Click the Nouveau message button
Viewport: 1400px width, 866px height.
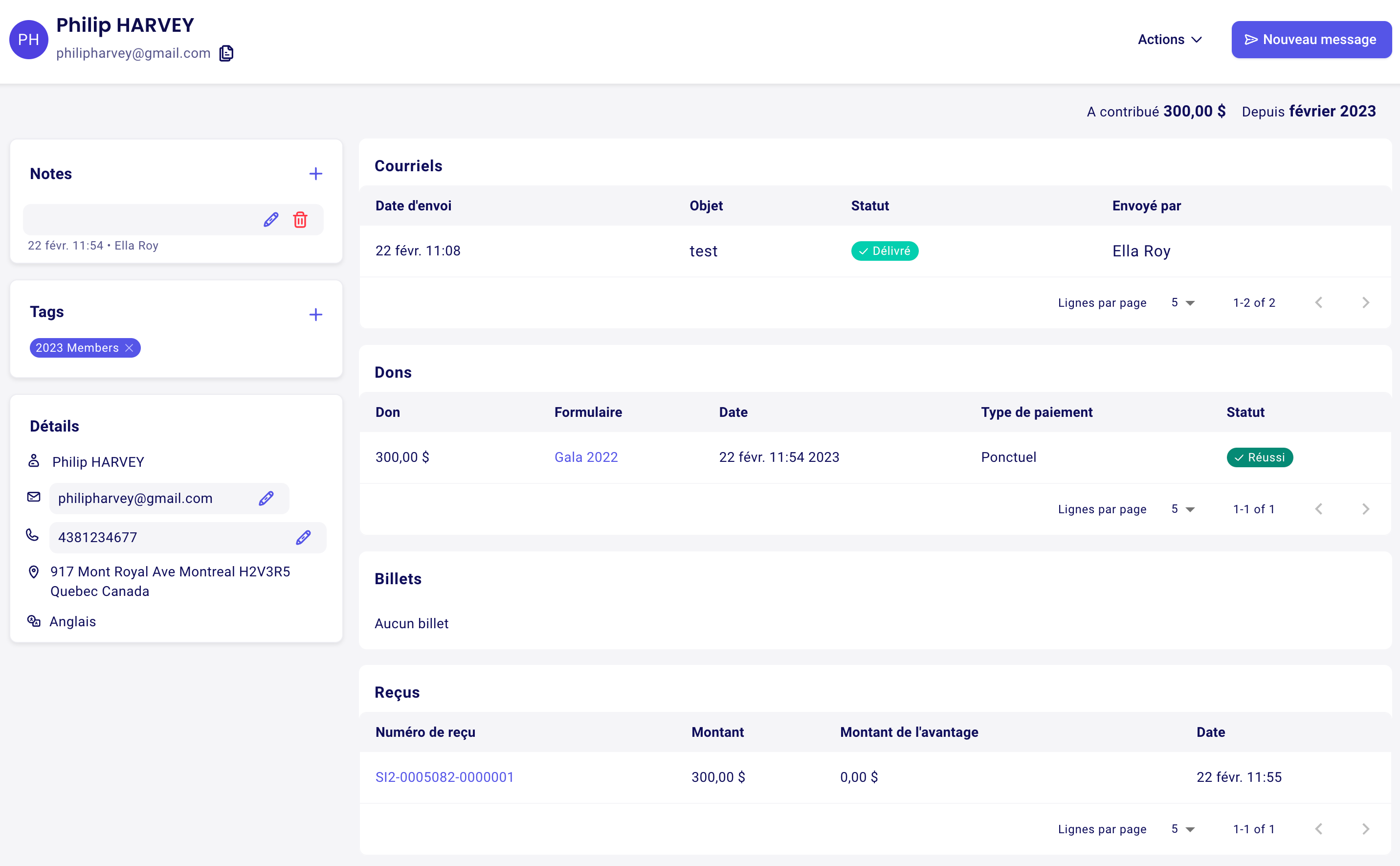click(1311, 40)
